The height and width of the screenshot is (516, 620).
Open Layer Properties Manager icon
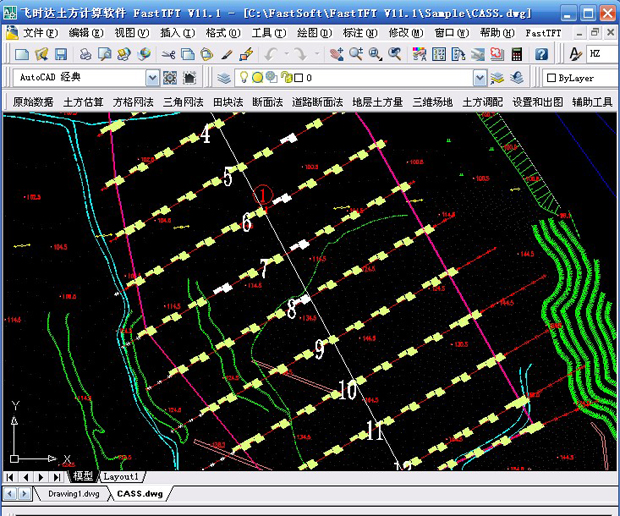click(x=223, y=78)
